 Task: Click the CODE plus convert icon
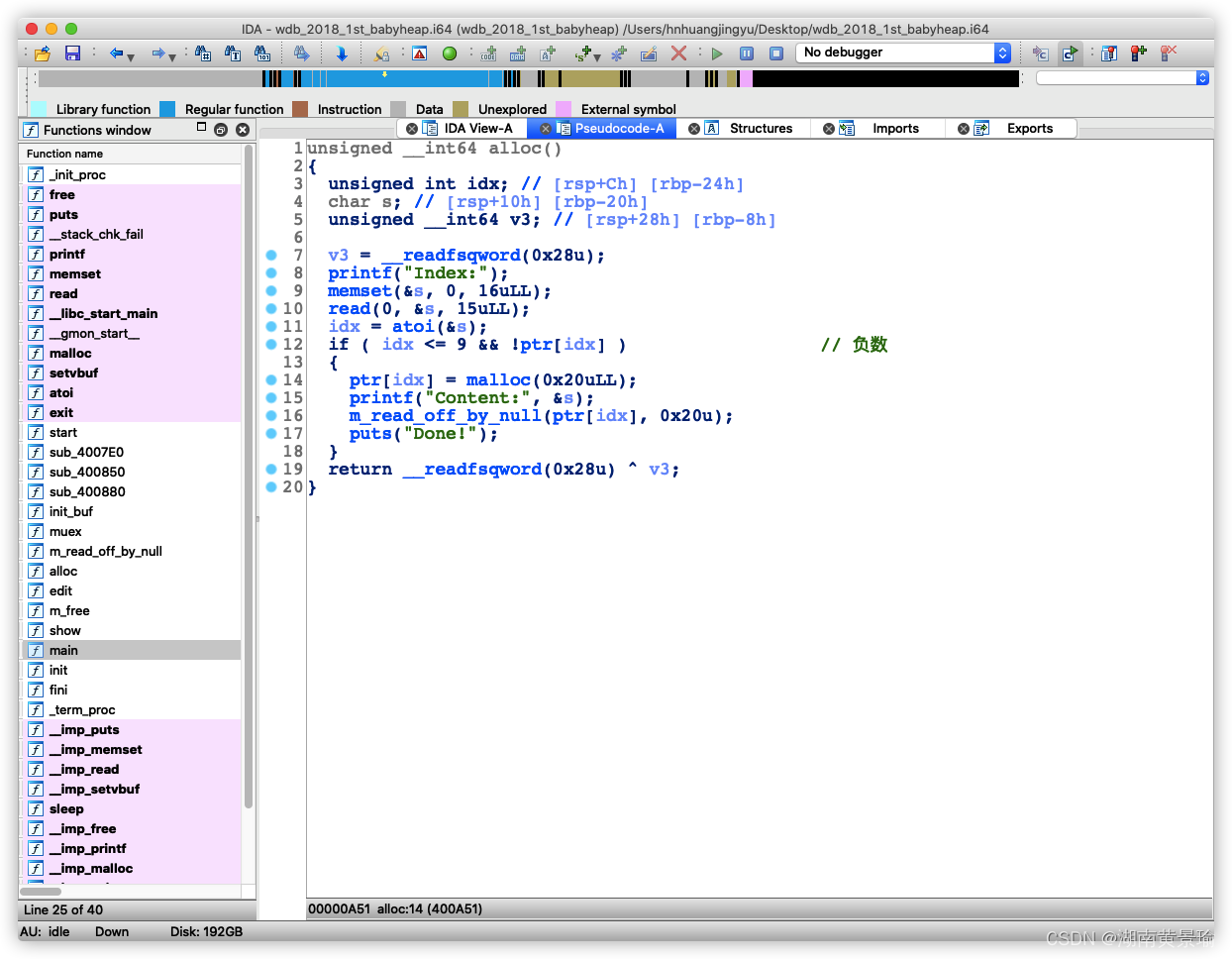pyautogui.click(x=488, y=53)
